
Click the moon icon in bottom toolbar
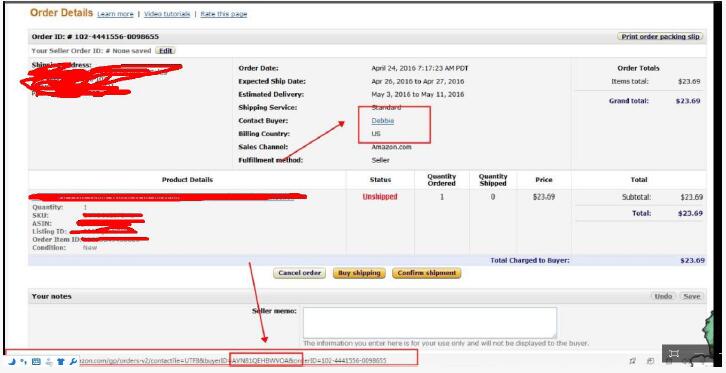pos(13,361)
